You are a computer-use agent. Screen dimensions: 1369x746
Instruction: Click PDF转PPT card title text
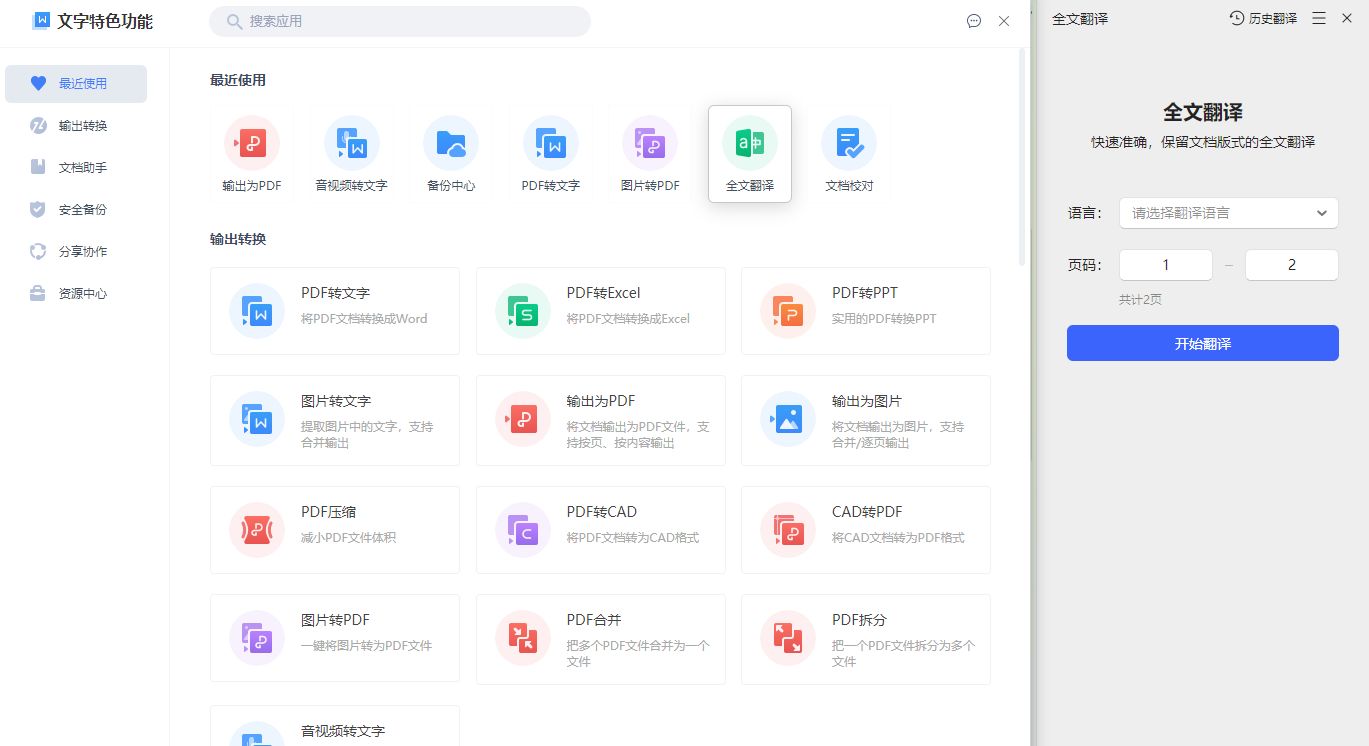coord(865,293)
